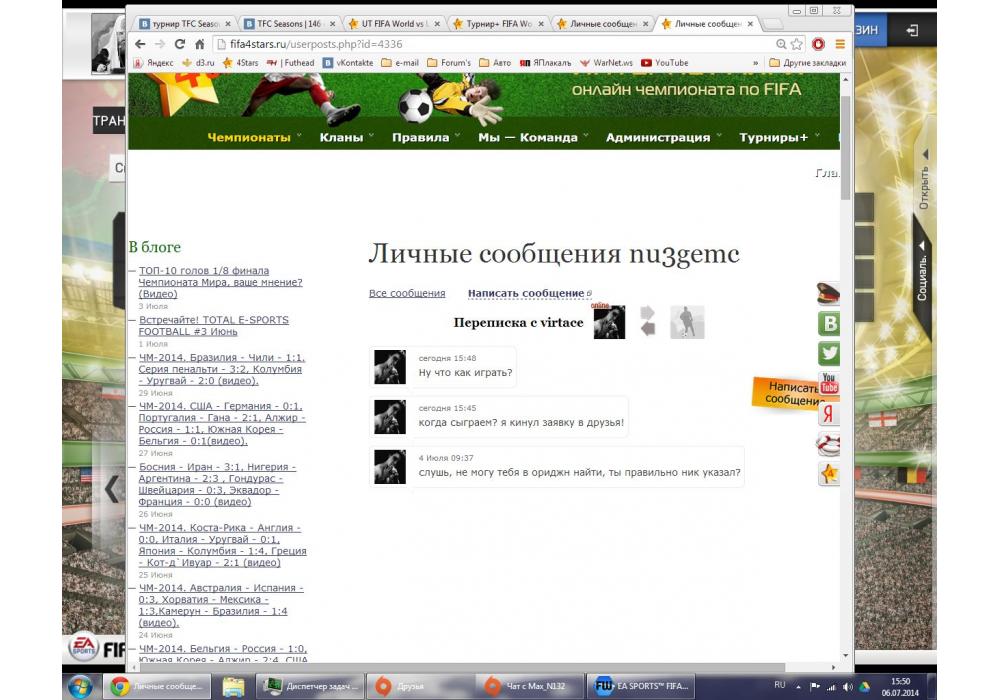Click the police cap icon in sidebar
Image resolution: width=1000 pixels, height=700 pixels.
click(x=828, y=294)
